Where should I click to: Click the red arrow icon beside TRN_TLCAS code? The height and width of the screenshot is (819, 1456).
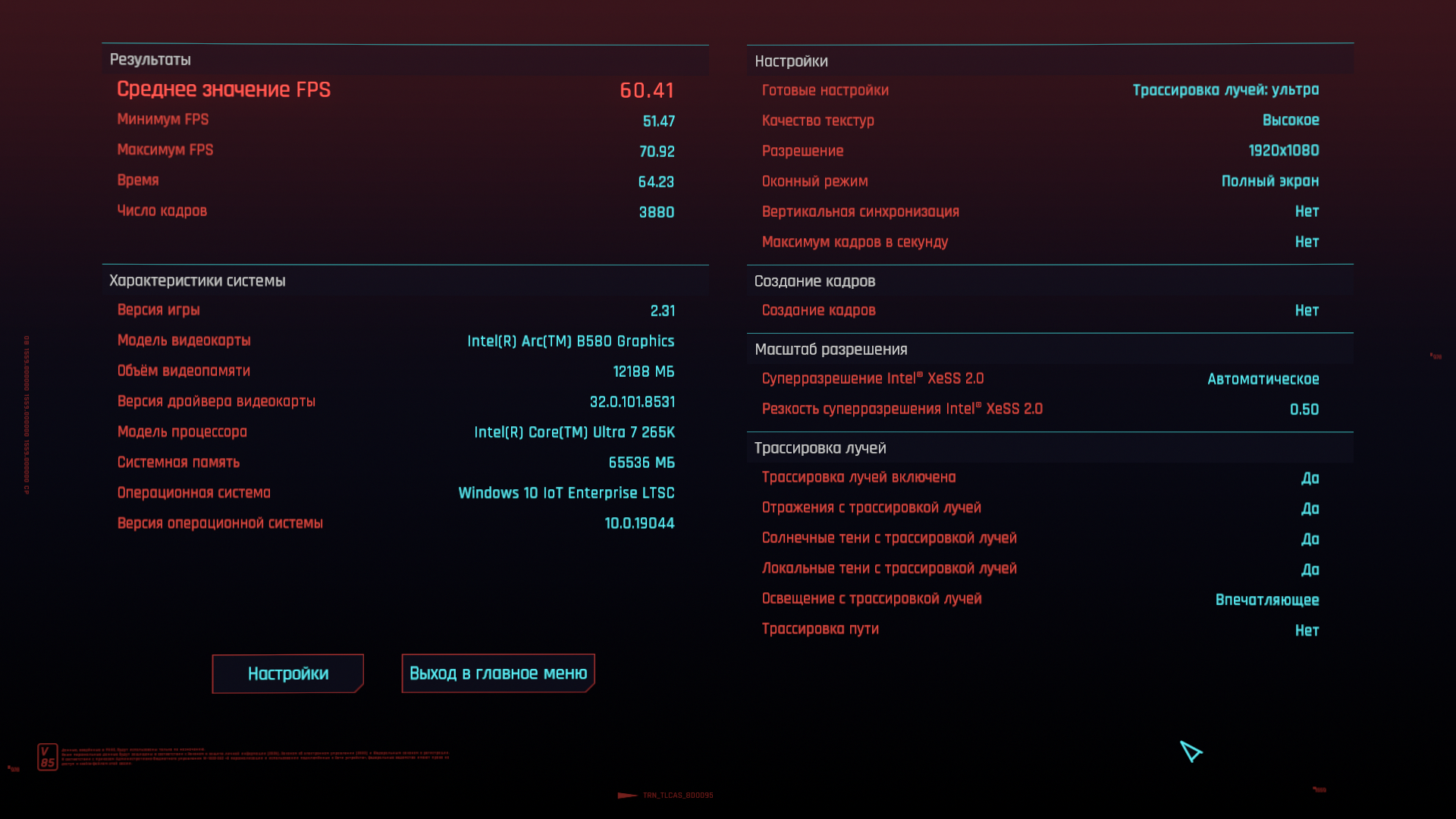tap(626, 795)
